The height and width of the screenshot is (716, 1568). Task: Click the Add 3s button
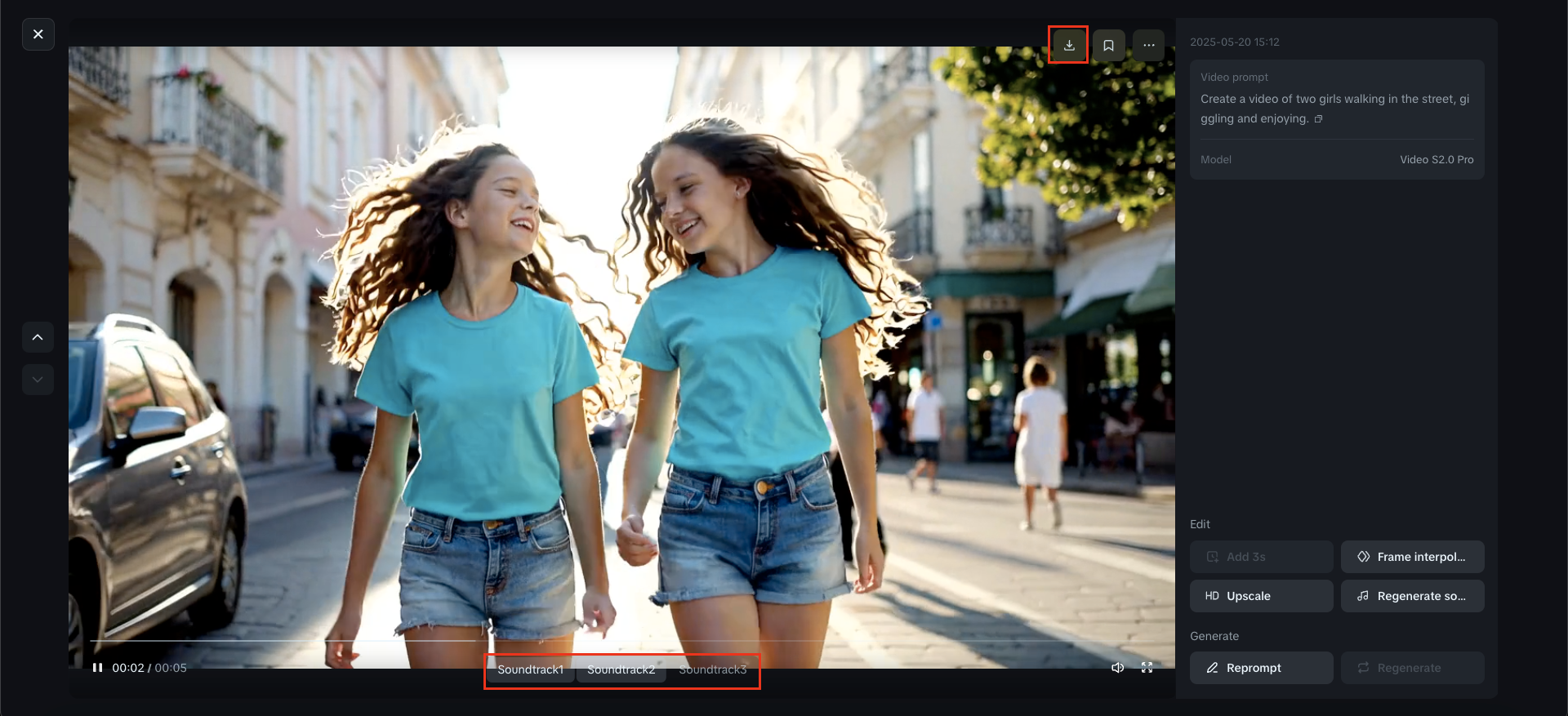[1261, 557]
